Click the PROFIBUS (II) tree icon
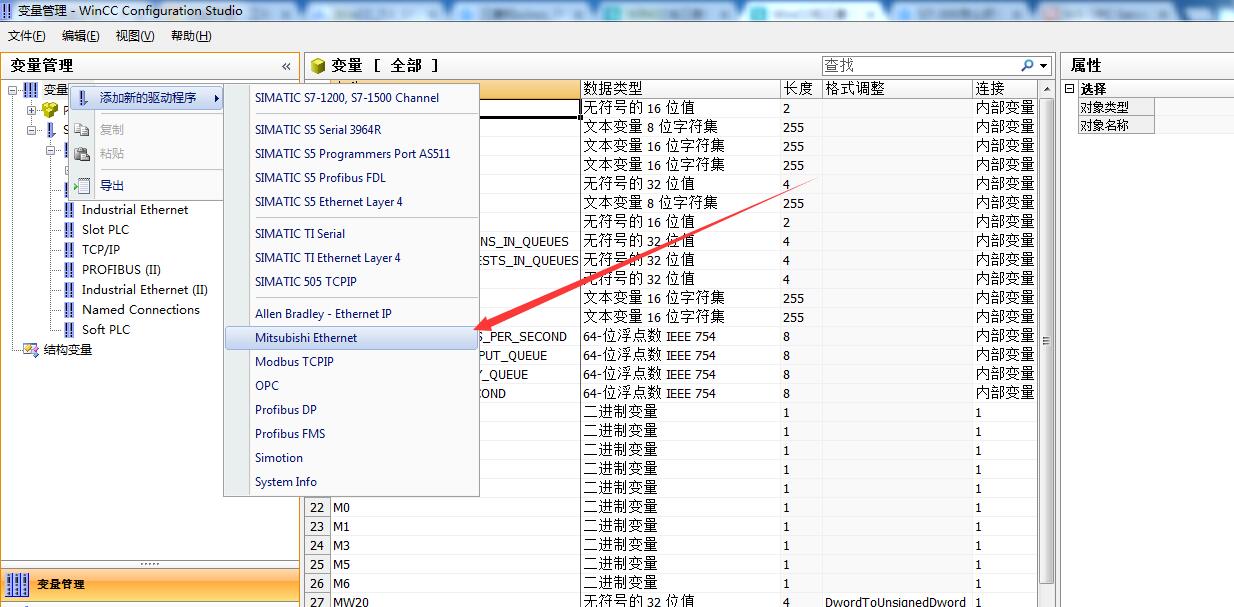 click(69, 270)
